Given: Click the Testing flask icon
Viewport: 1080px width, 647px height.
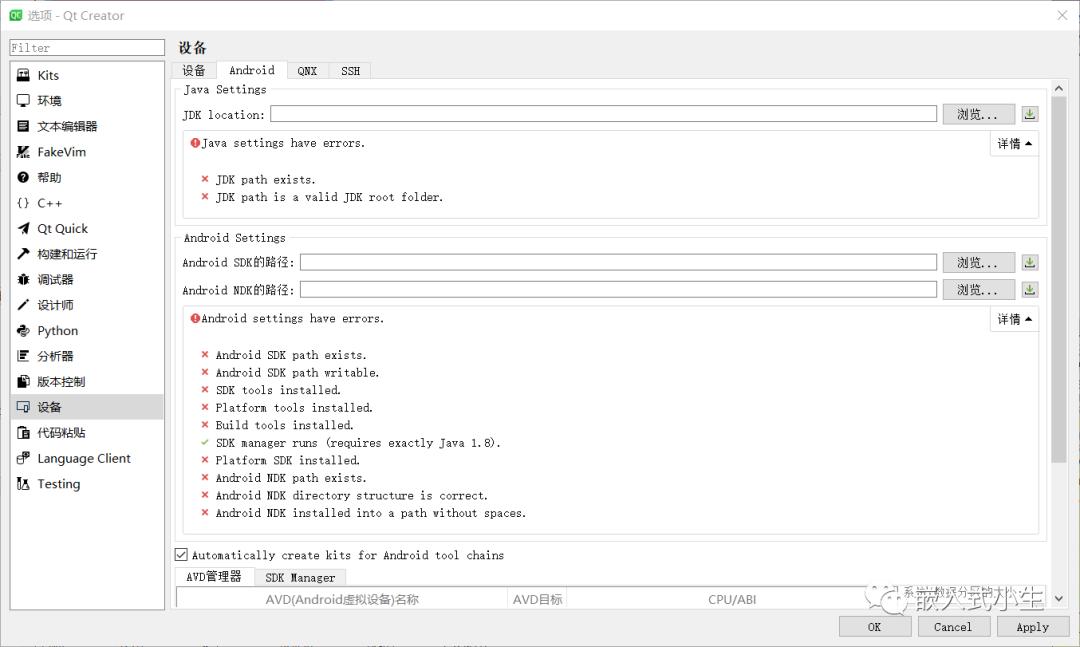Looking at the screenshot, I should coord(23,484).
